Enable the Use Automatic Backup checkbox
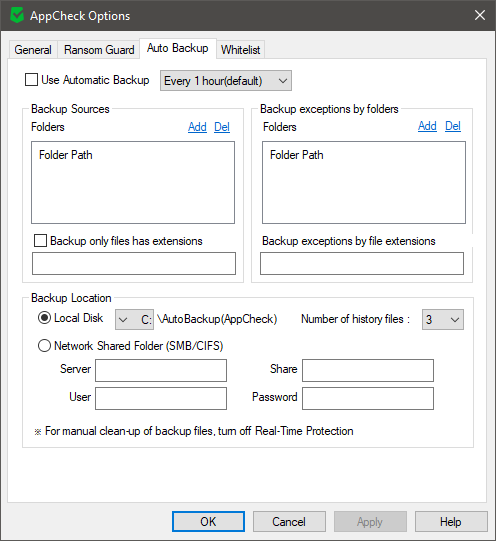 point(31,80)
